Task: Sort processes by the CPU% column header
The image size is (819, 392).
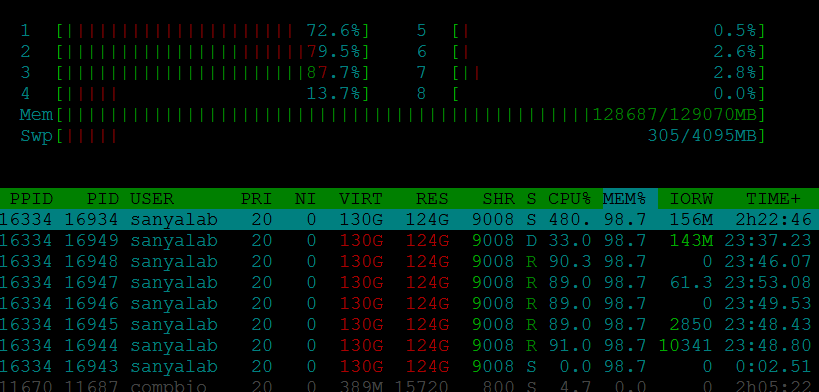Action: (x=569, y=199)
